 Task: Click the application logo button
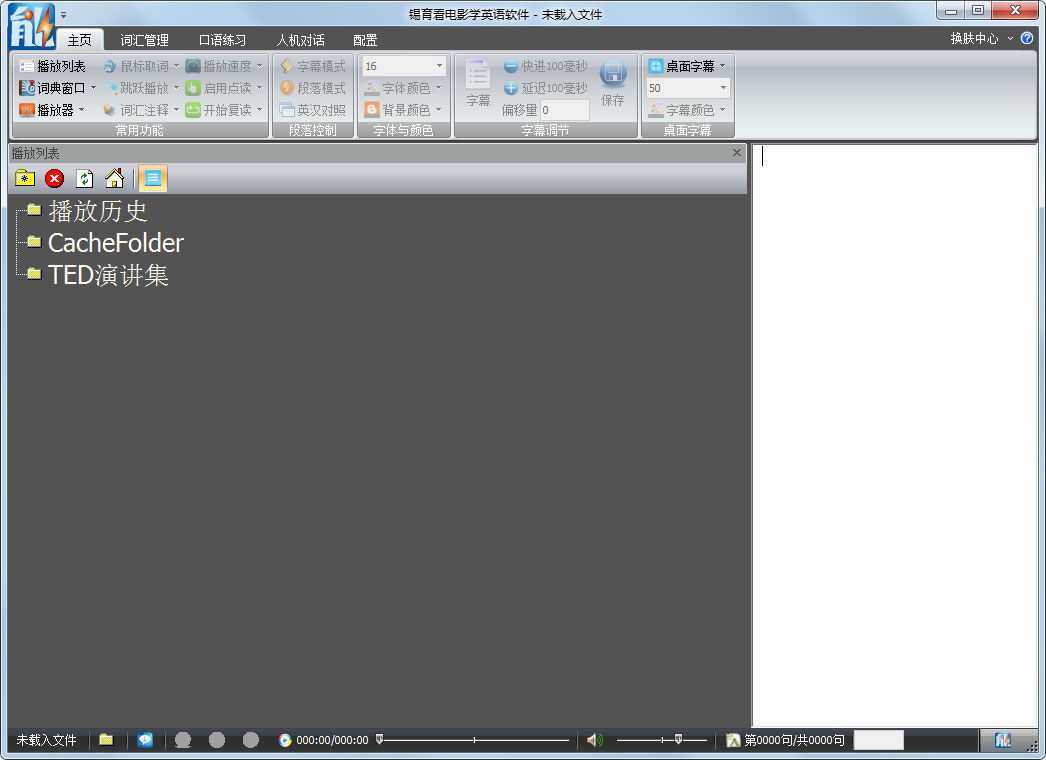(31, 27)
